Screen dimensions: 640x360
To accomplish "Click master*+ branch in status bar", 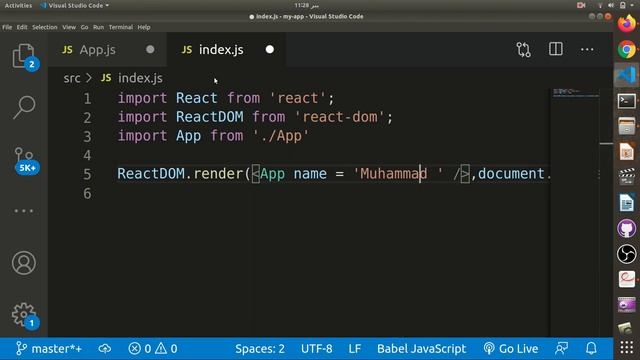I will [x=49, y=349].
